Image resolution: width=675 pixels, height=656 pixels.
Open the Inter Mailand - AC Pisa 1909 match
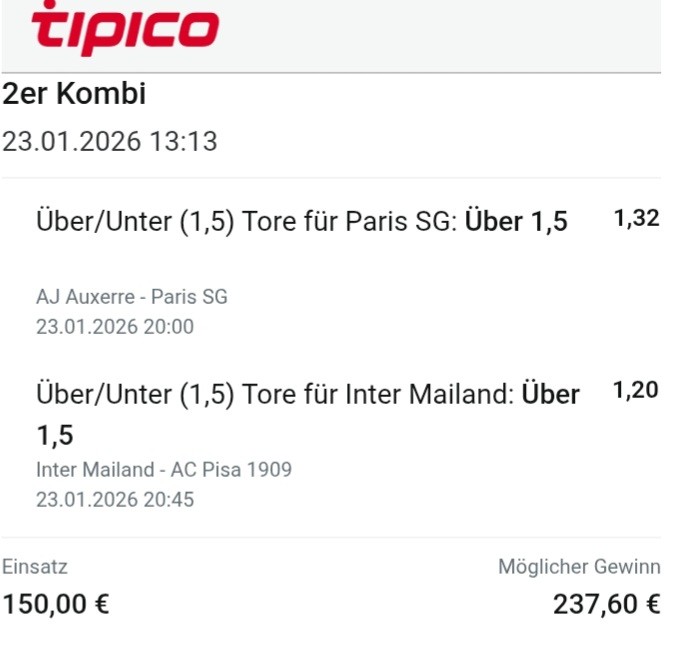(x=164, y=470)
